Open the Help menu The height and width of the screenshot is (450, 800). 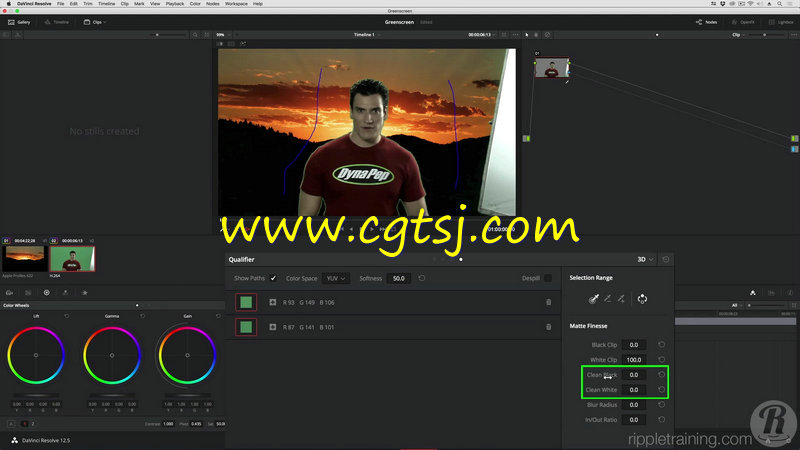click(x=258, y=4)
